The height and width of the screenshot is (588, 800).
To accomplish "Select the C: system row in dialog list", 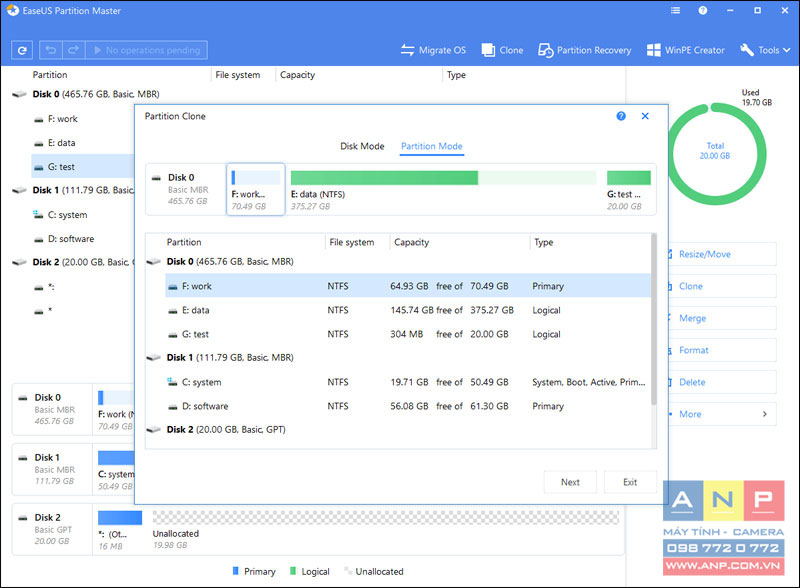I will point(408,382).
